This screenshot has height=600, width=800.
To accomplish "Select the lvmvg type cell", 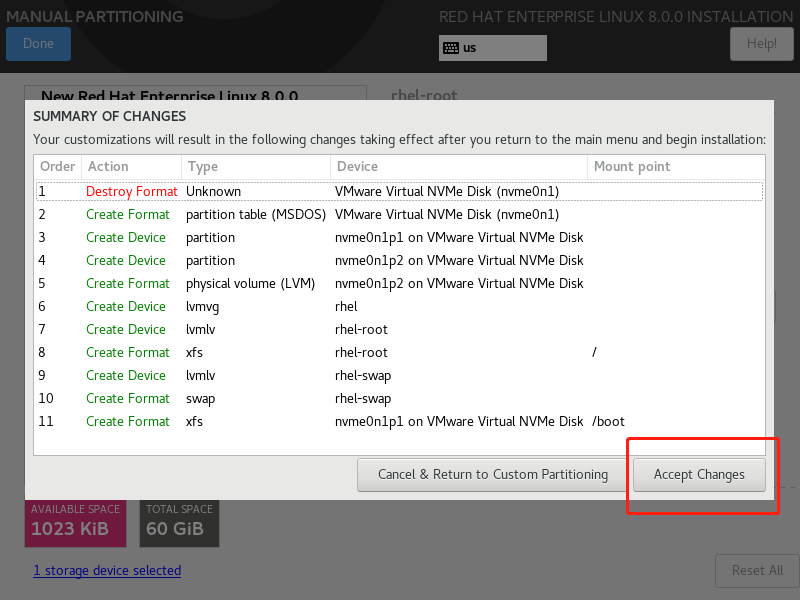I will point(202,307).
